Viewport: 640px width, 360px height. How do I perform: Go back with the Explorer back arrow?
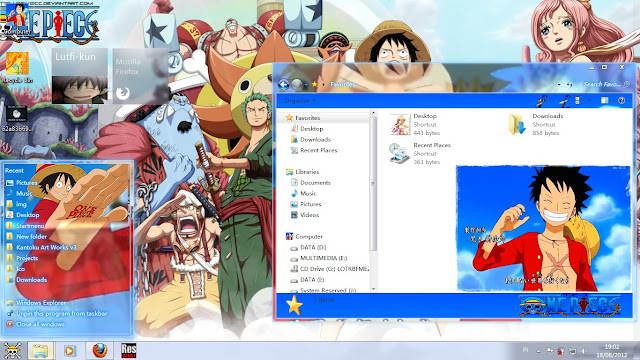coord(284,84)
